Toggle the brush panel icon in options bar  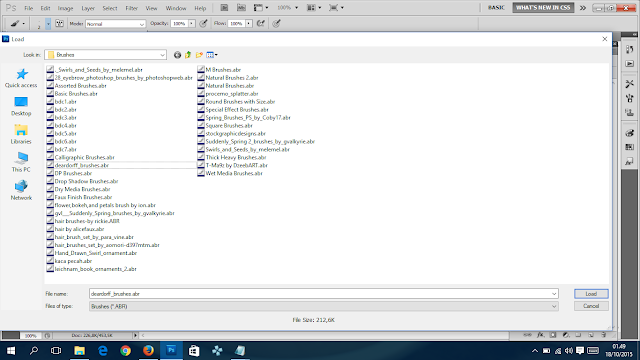(60, 24)
